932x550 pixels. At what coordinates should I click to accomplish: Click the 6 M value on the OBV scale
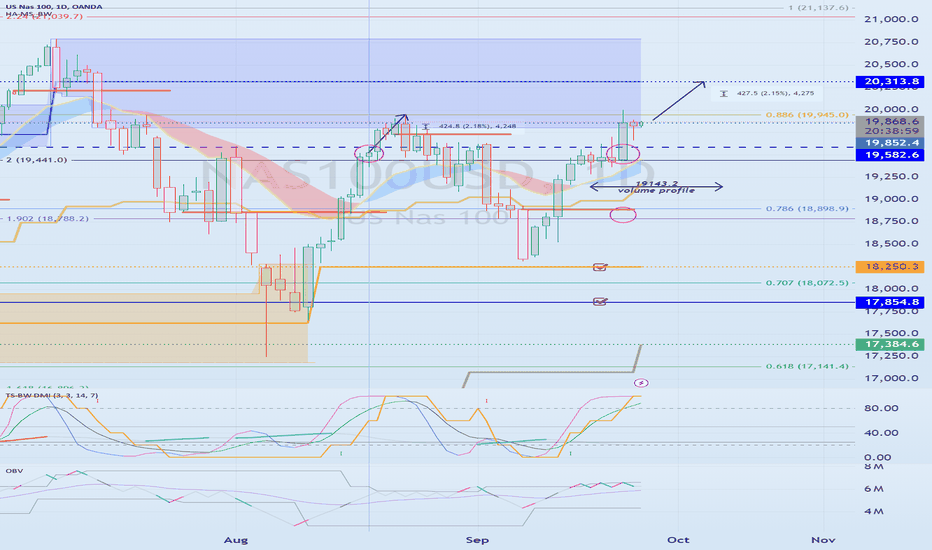873,489
